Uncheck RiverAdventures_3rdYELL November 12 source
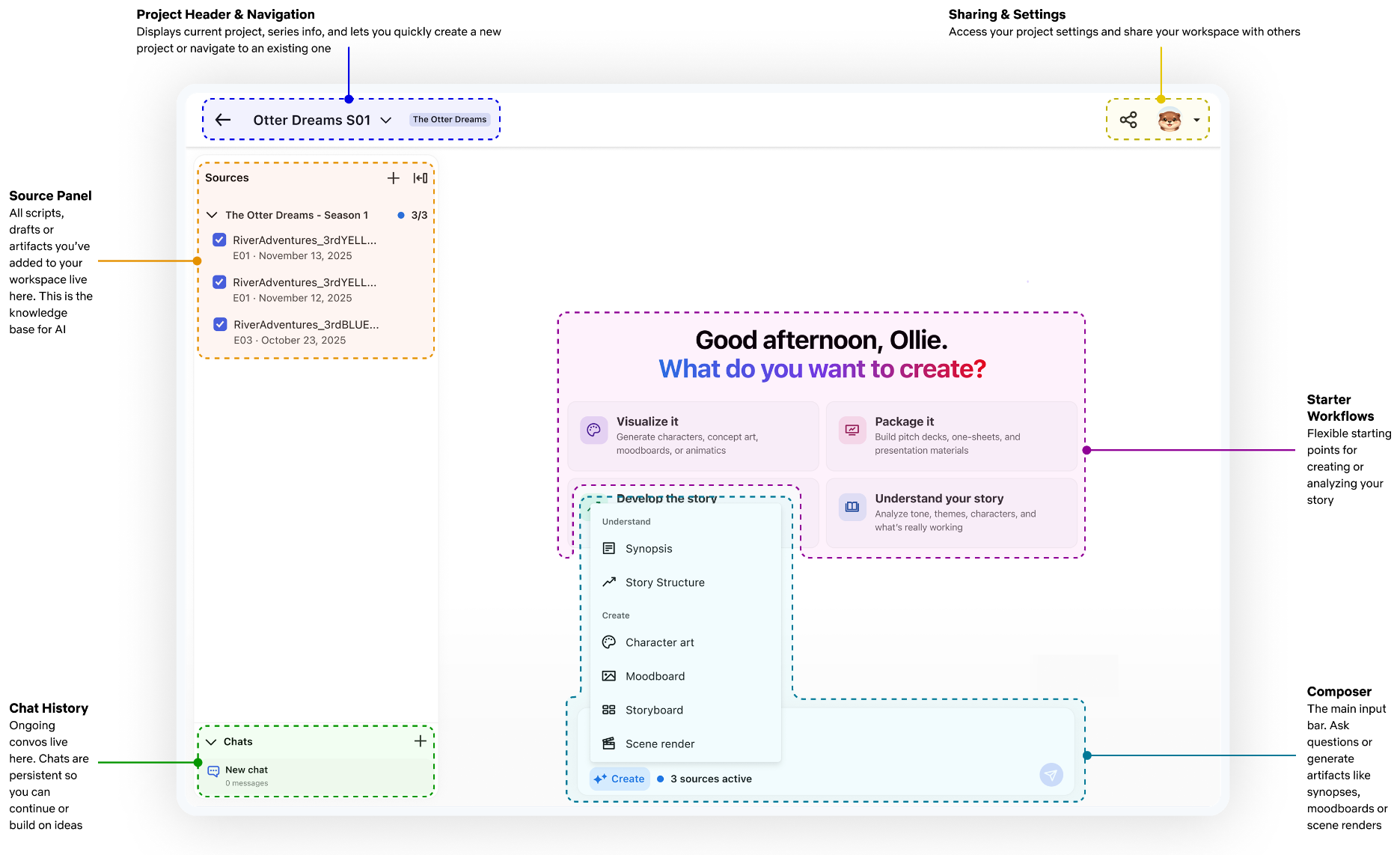1400x855 pixels. point(219,282)
